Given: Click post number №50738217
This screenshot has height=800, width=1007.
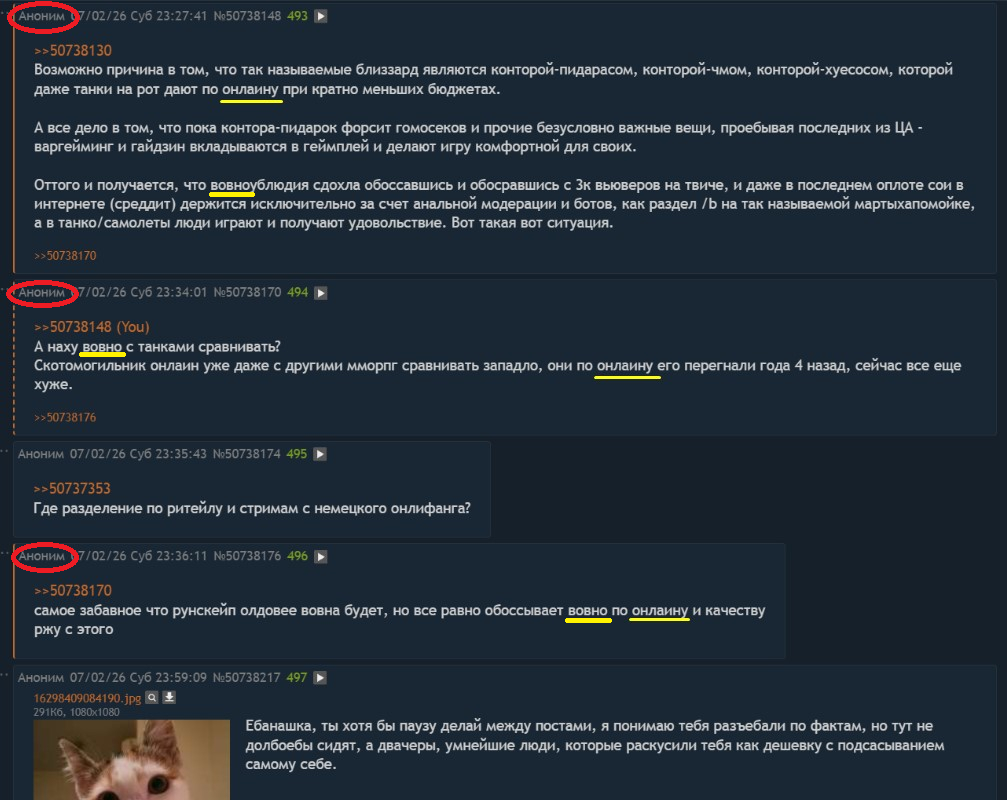Looking at the screenshot, I should click(x=247, y=677).
